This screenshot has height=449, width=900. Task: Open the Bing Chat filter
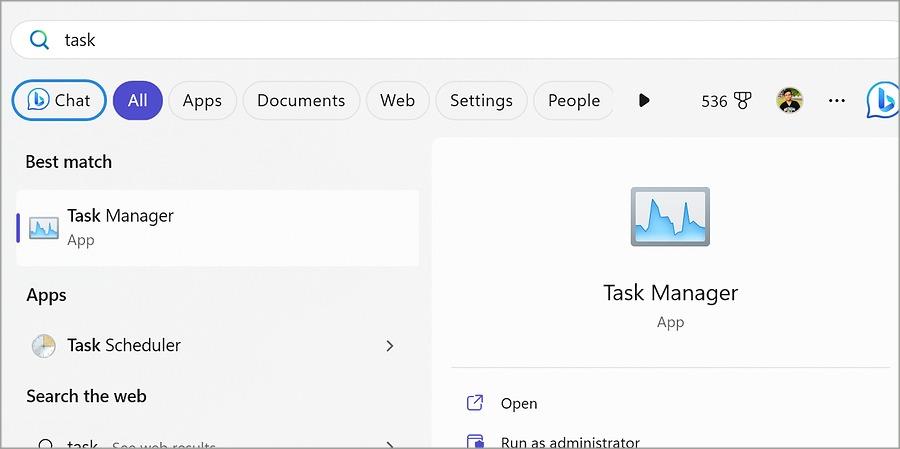pyautogui.click(x=59, y=100)
